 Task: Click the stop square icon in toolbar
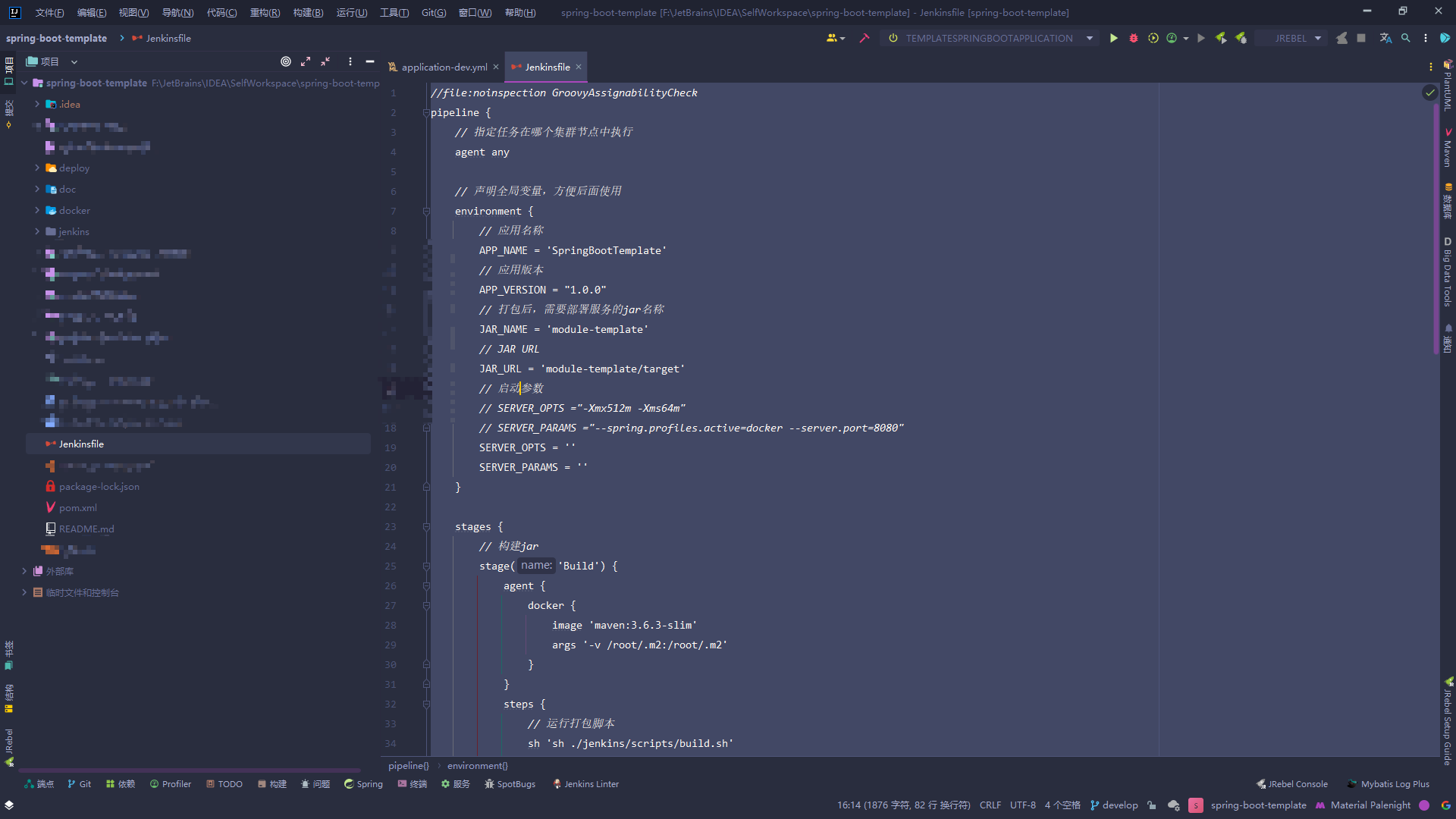pyautogui.click(x=1361, y=38)
